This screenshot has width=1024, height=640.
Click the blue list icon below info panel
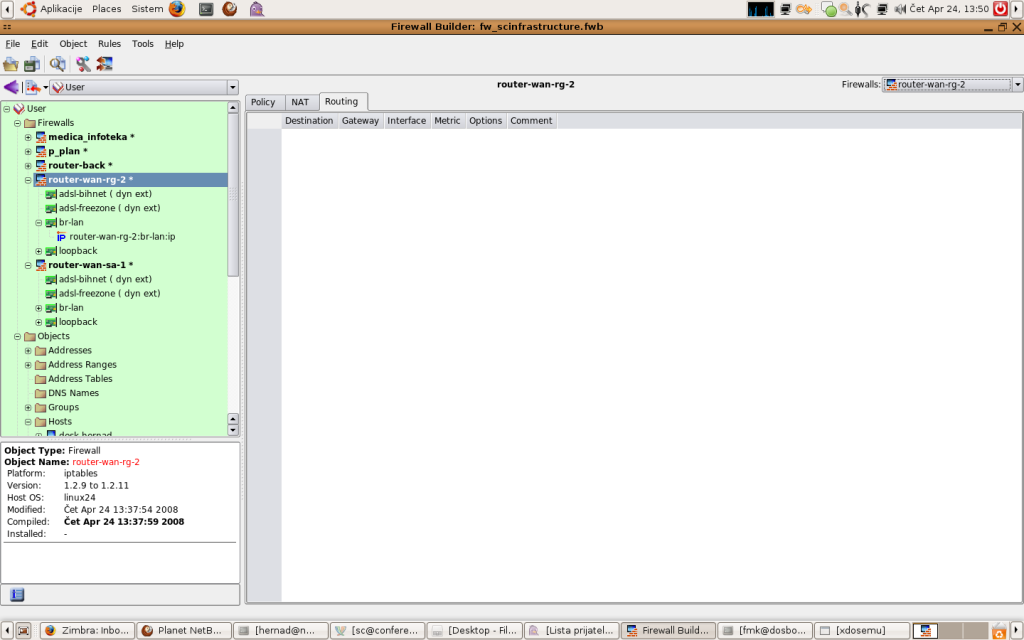click(x=17, y=594)
